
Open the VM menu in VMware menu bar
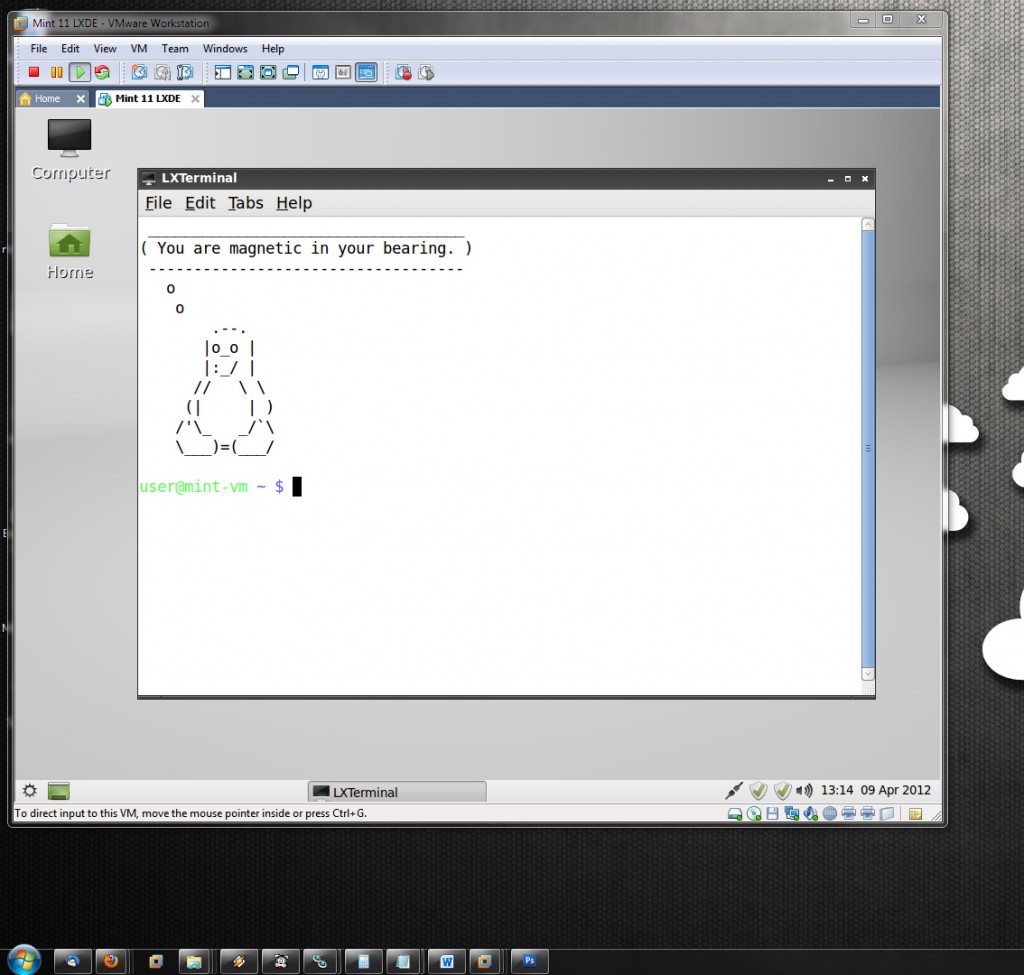[x=139, y=48]
